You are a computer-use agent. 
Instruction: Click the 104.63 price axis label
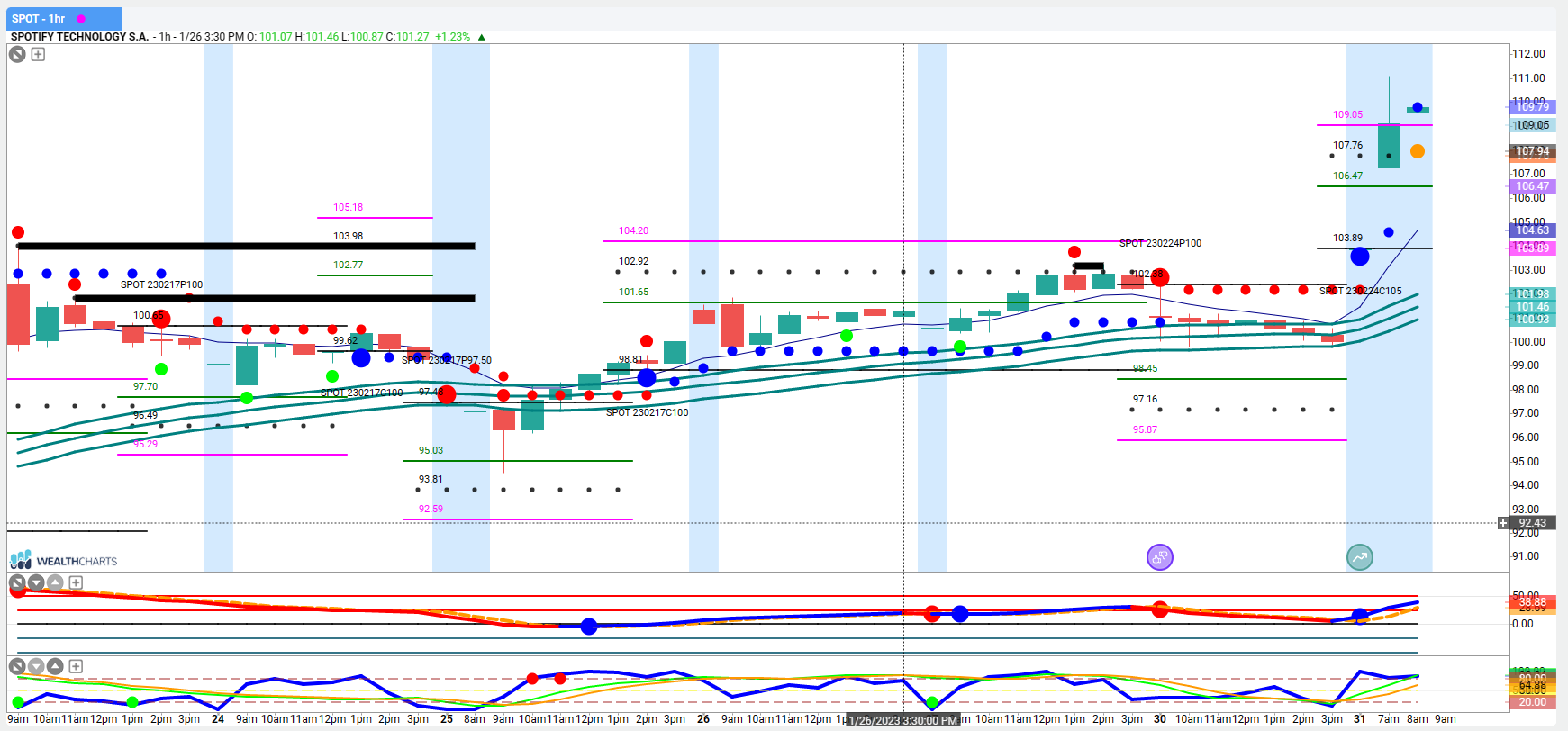[x=1532, y=230]
